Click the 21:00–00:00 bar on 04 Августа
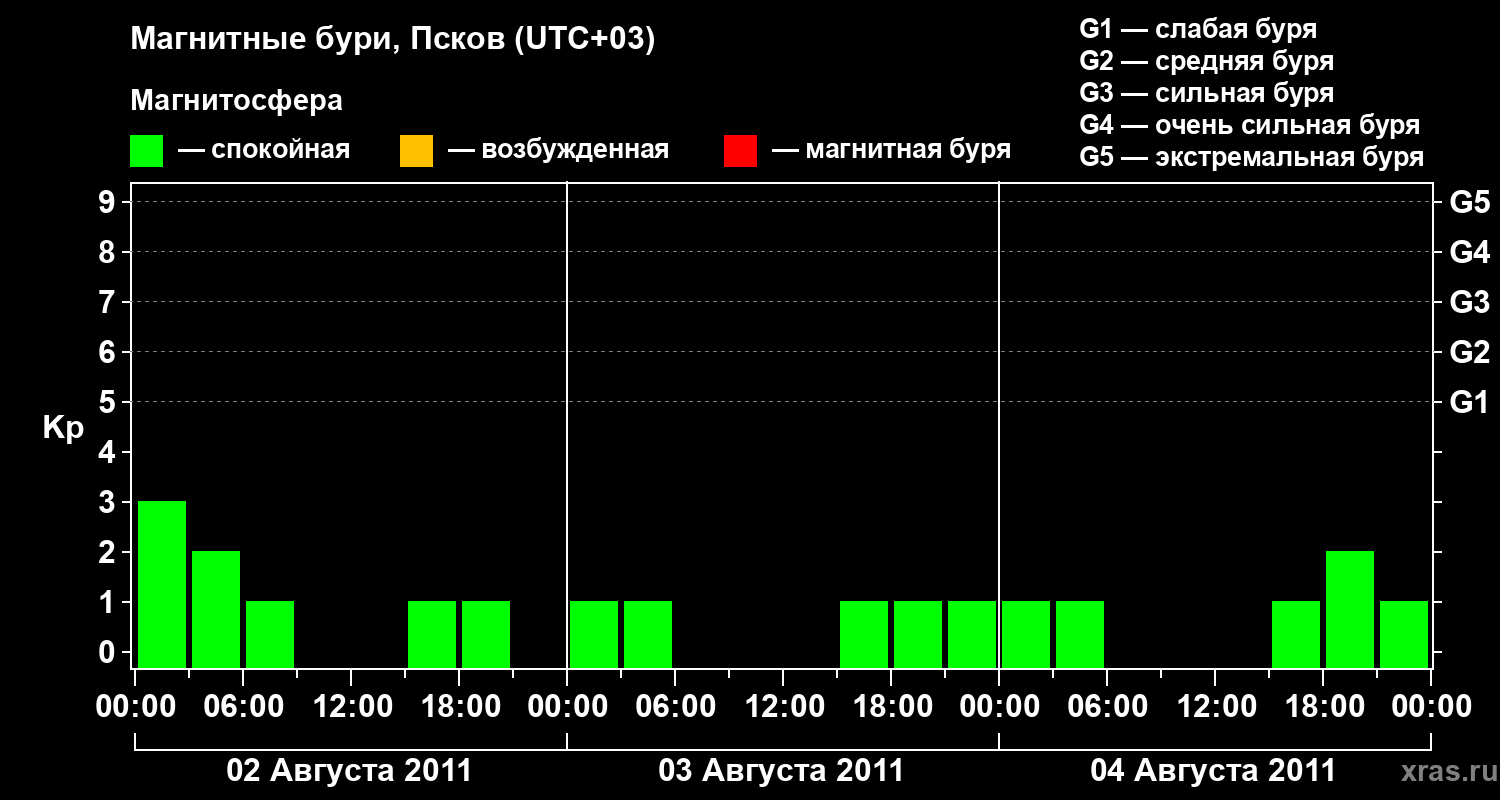 click(x=1404, y=634)
